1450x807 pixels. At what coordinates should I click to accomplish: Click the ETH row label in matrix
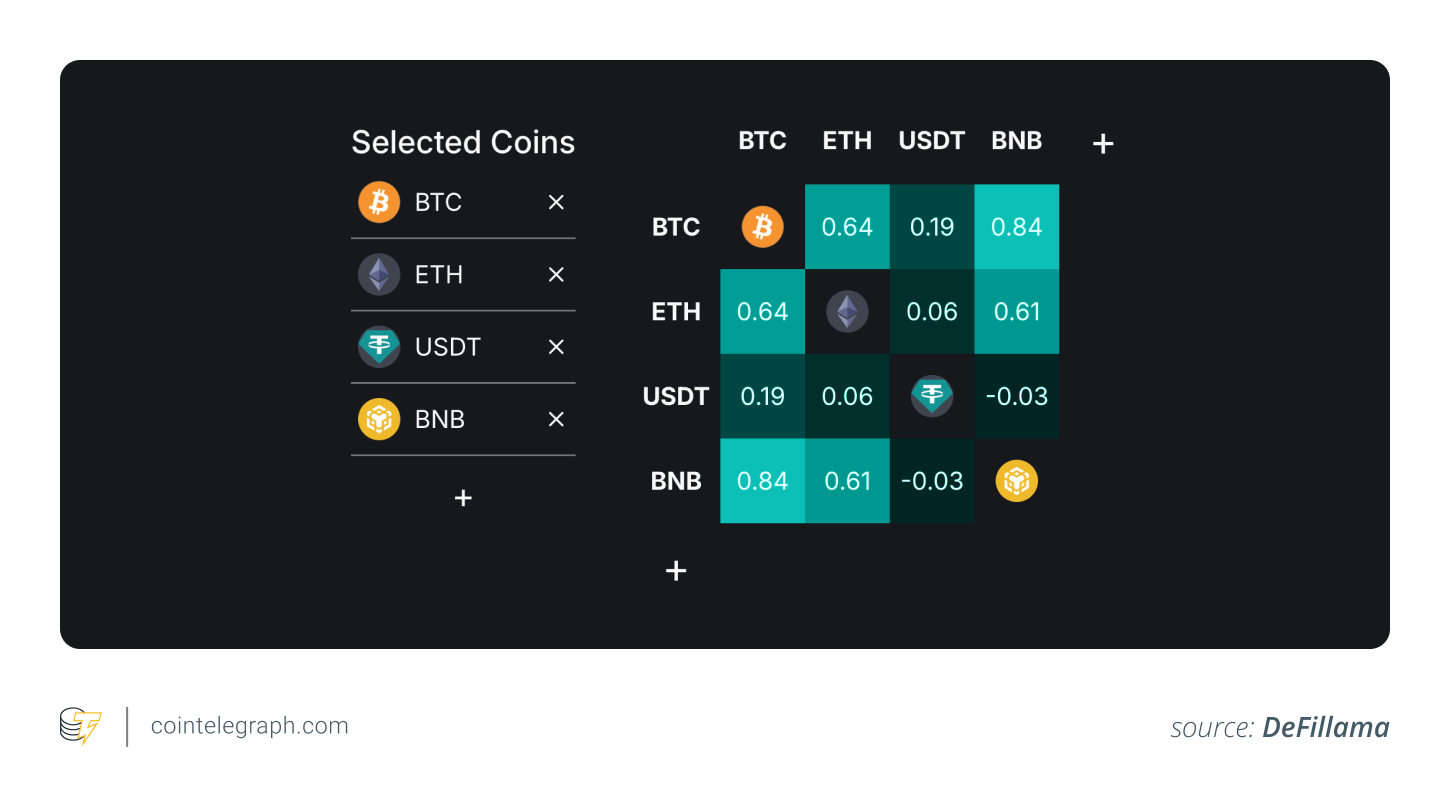coord(676,312)
